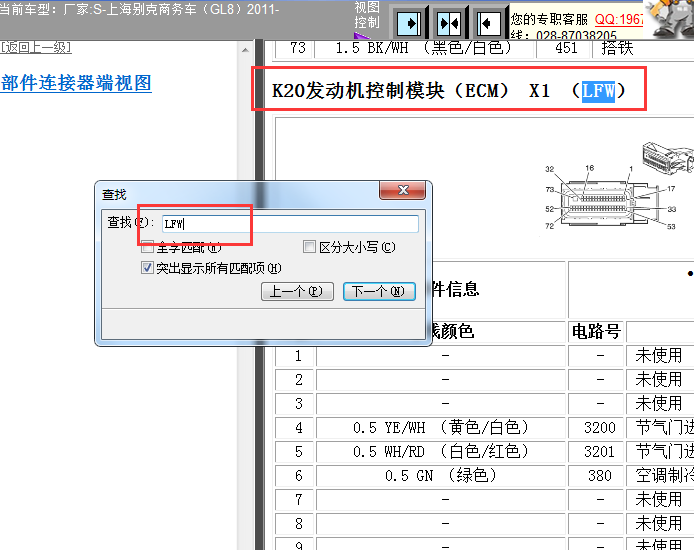The height and width of the screenshot is (550, 694).
Task: Click the hotline phone number text
Action: 575,35
